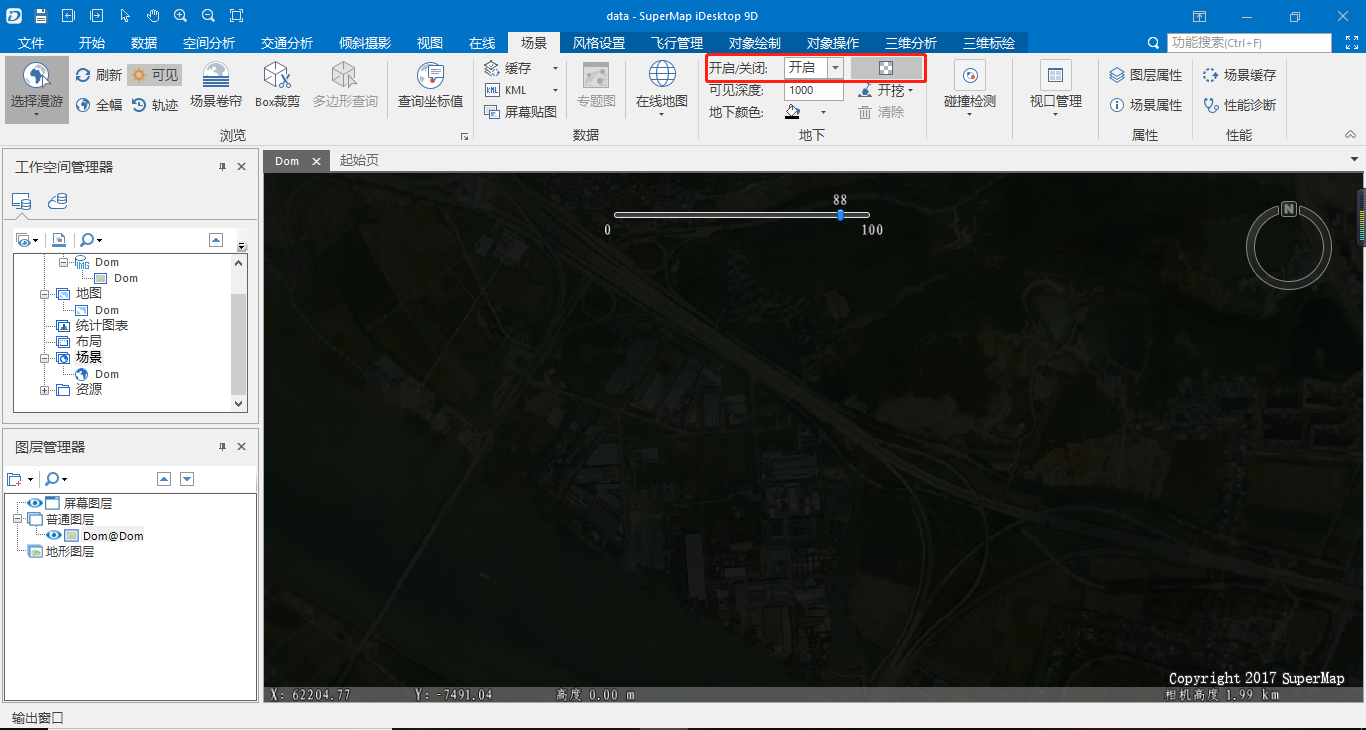Open the 碰撞检测 tool
Screen dimensions: 1366x730
[970, 88]
